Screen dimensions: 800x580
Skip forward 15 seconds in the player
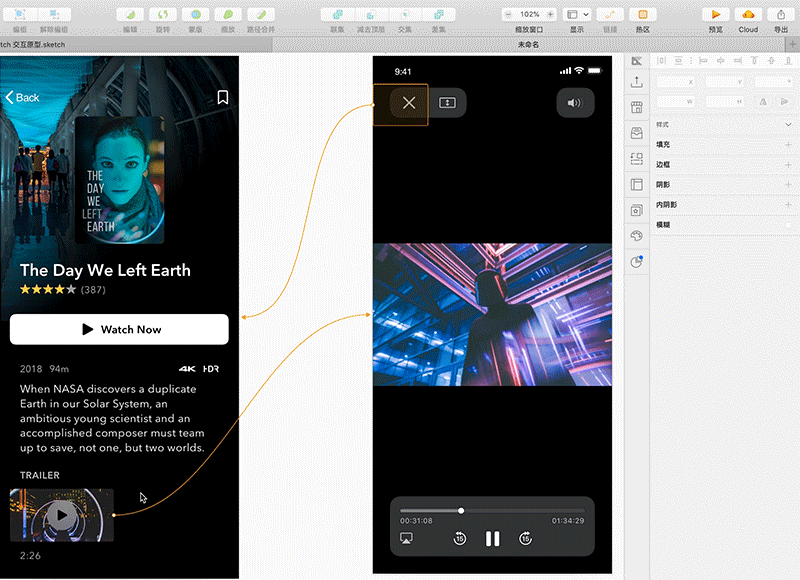coord(526,538)
